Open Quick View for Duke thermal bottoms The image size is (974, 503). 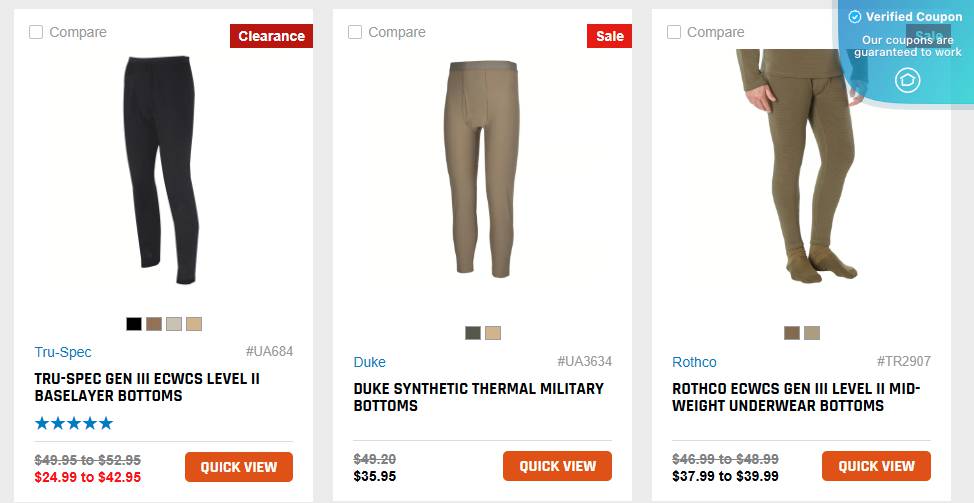coord(557,466)
